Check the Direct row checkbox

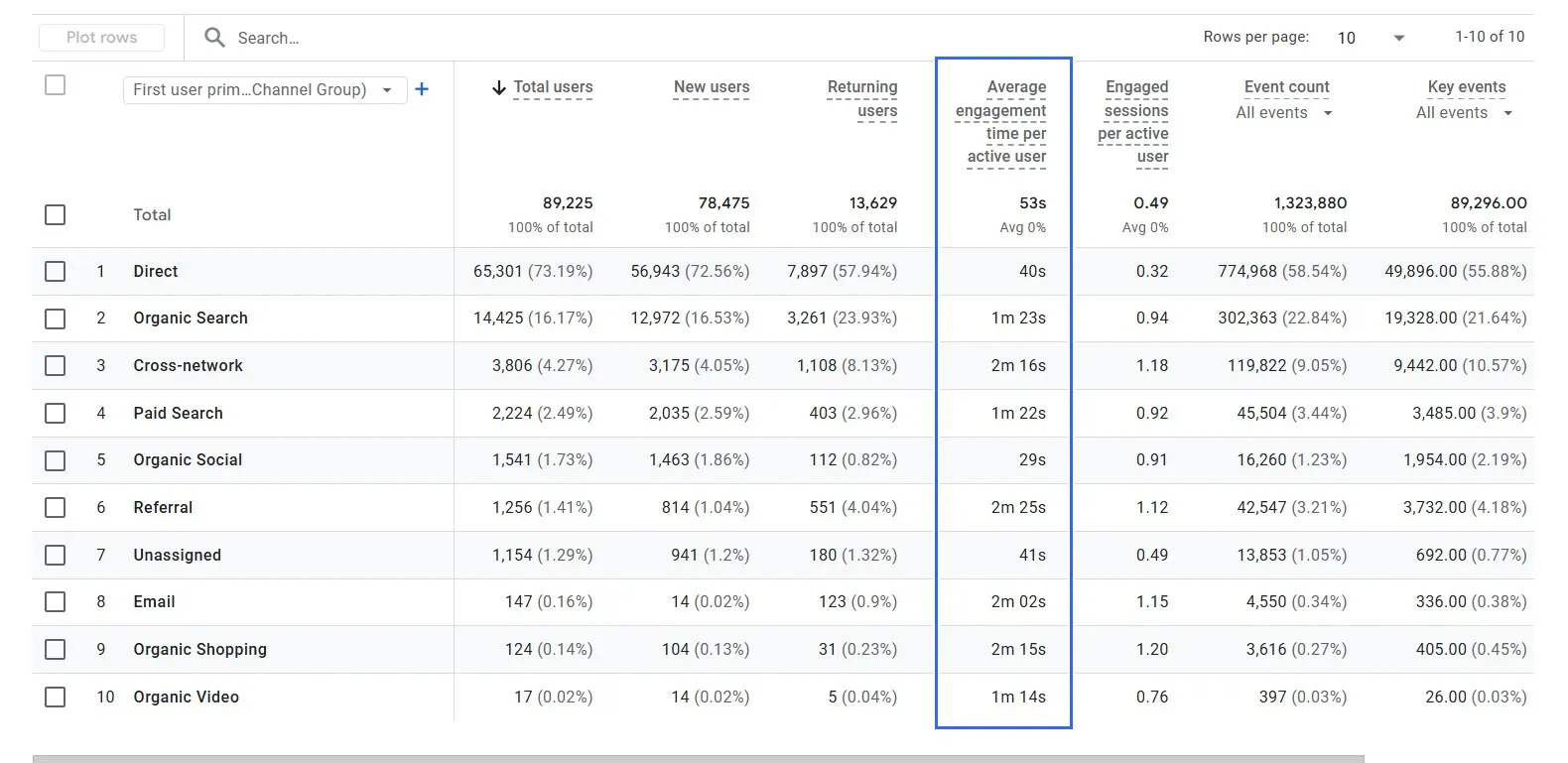(x=56, y=271)
